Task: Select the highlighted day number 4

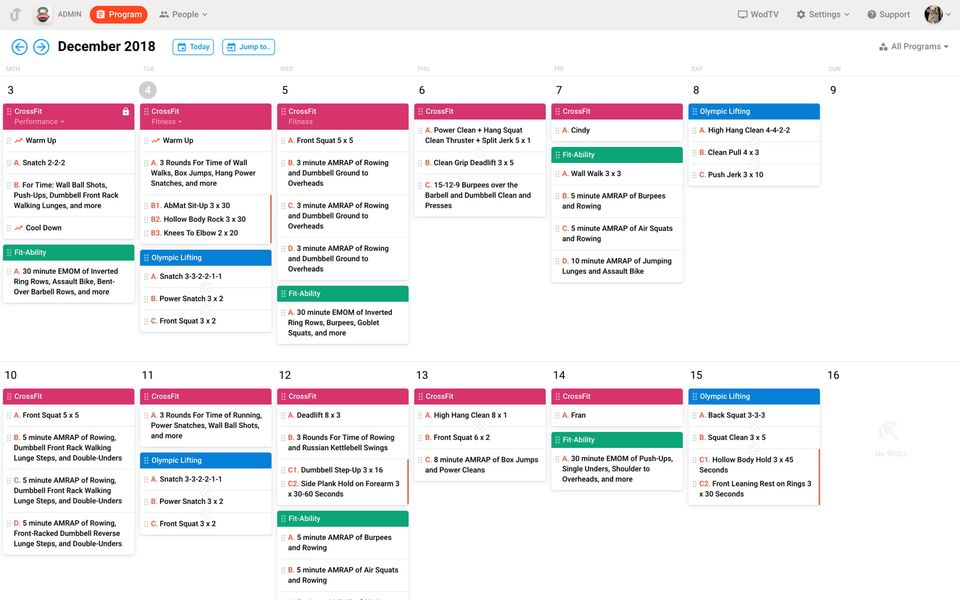Action: coord(148,90)
